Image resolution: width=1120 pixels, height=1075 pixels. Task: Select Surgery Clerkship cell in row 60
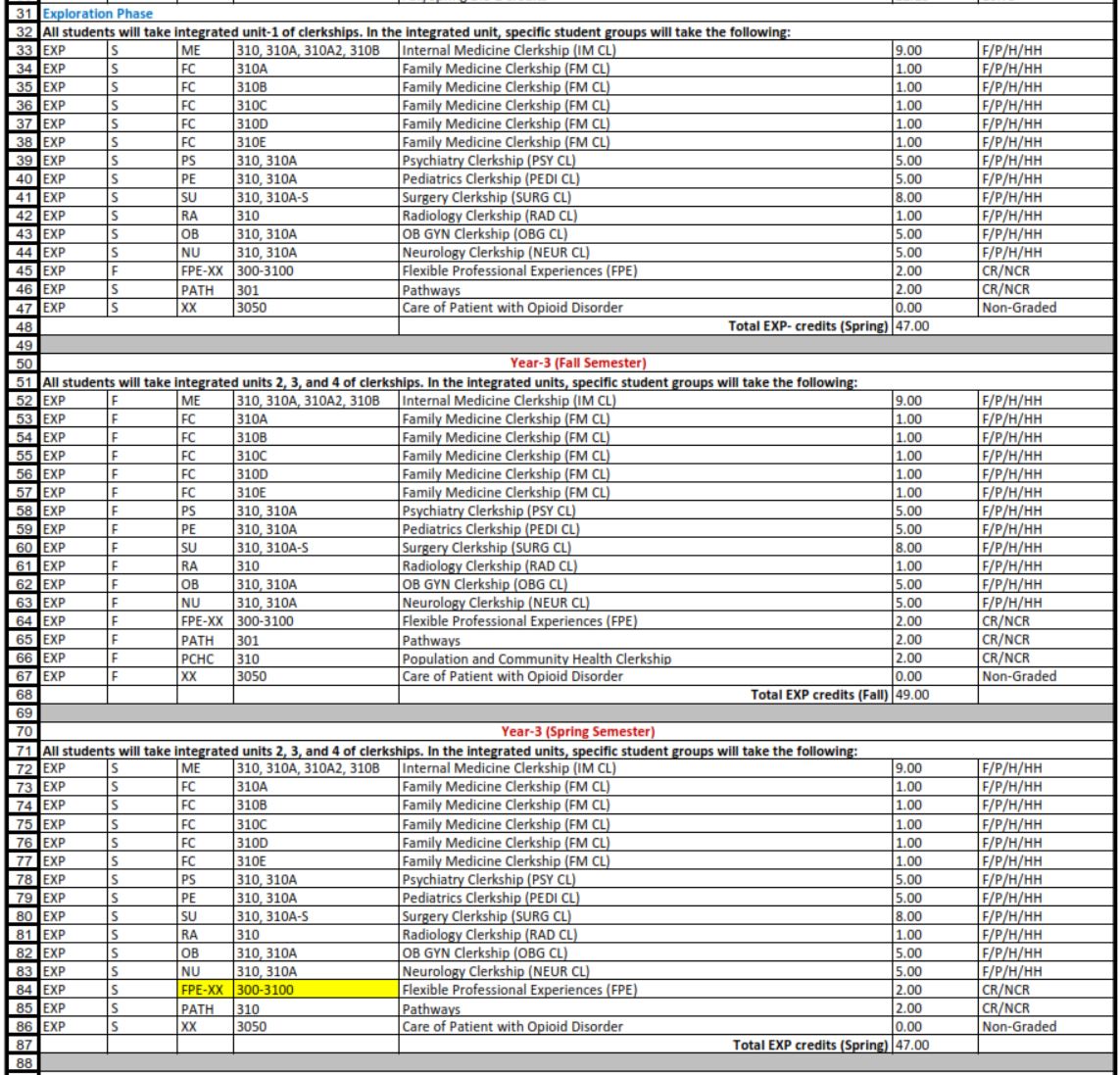(487, 548)
